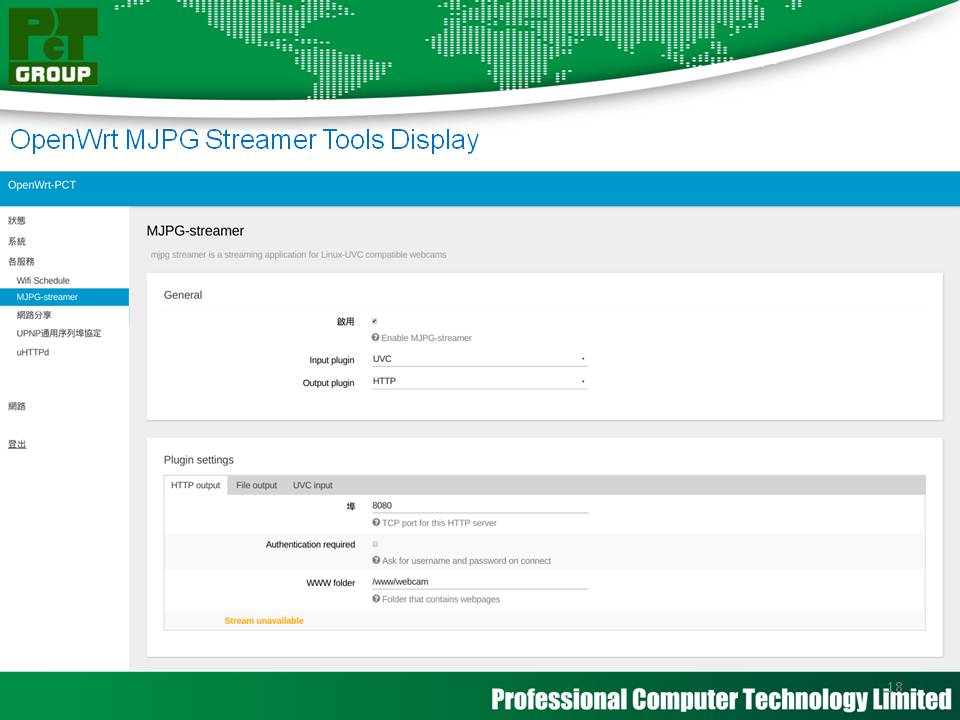The image size is (960, 720).
Task: Expand the 各服務 services menu
Action: (21, 262)
